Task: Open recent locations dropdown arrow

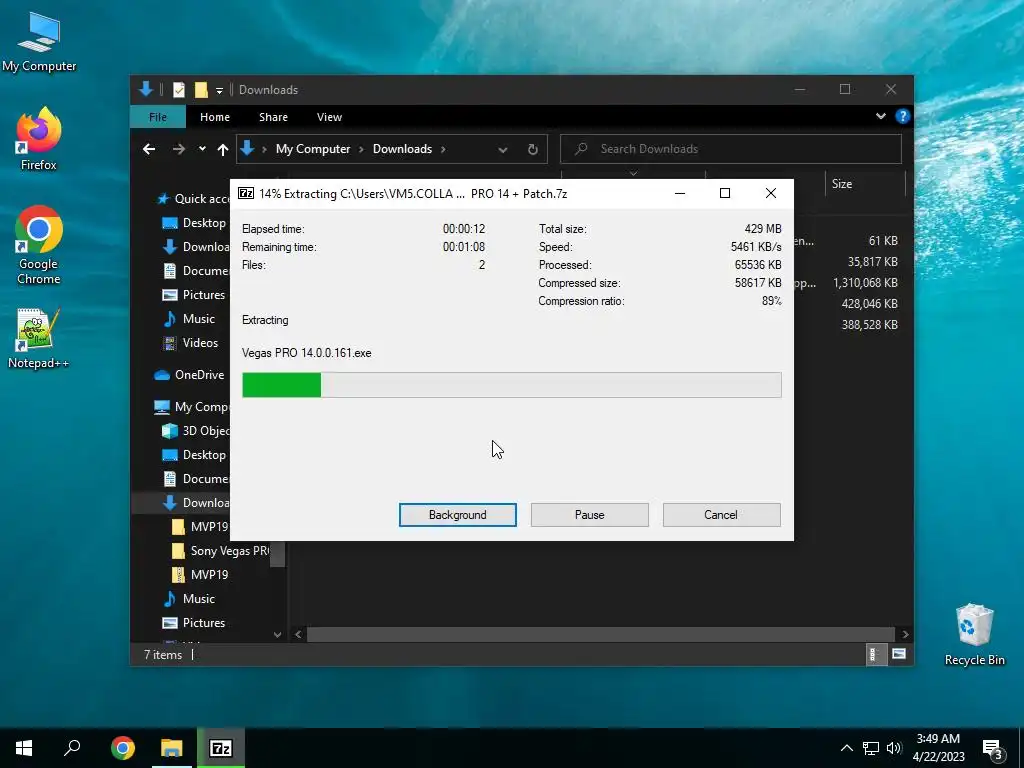Action: click(202, 149)
